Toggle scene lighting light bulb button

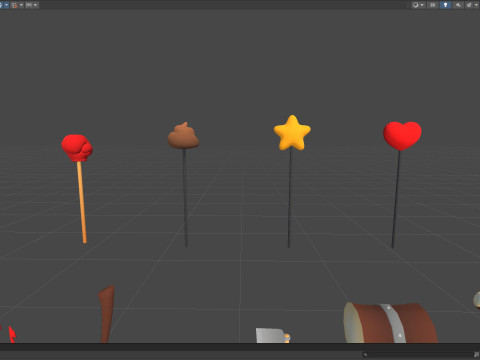445,5
